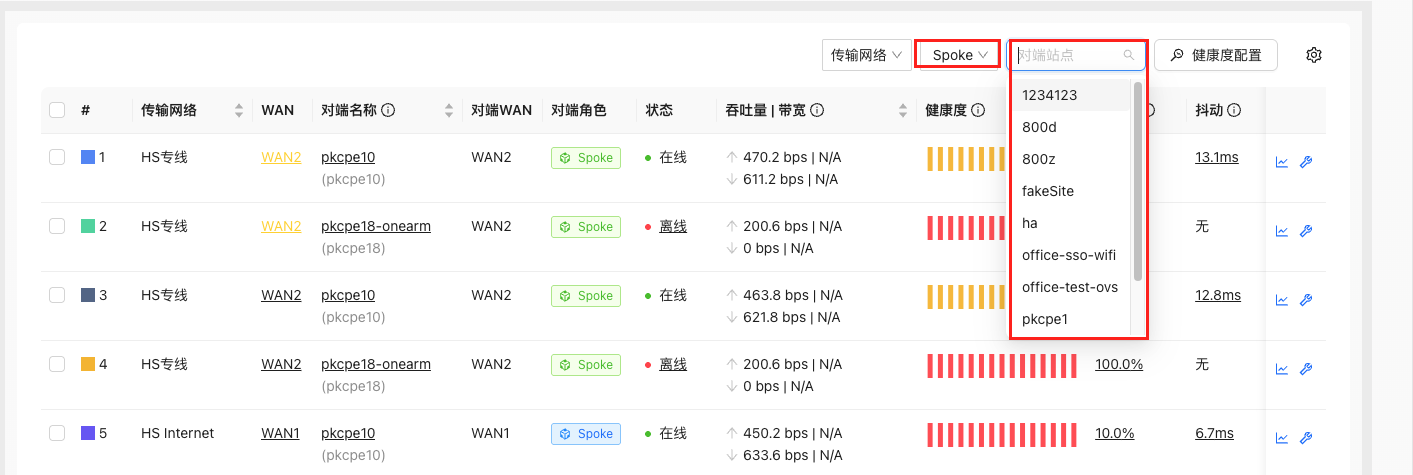Choose office-sso-wifi from site dropdown list
The height and width of the screenshot is (475, 1413).
pyautogui.click(x=1068, y=255)
